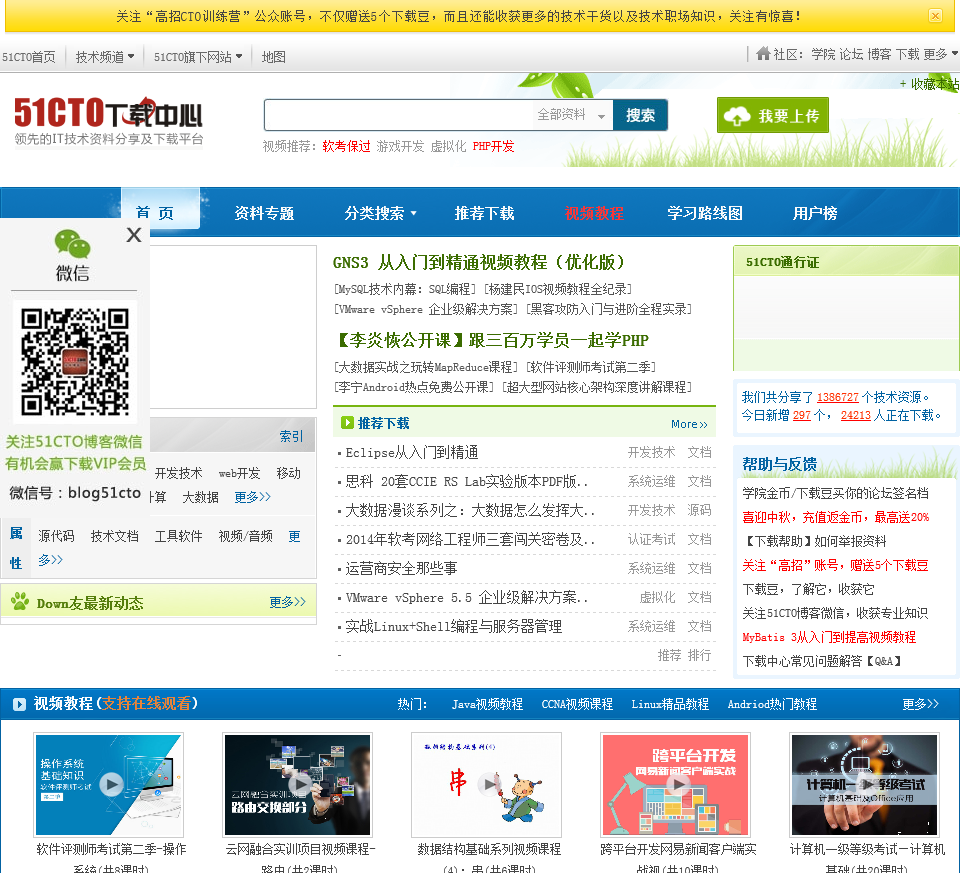Screen dimensions: 960x873
Task: Click 更多>> in 视频教程 section header
Action: click(920, 704)
